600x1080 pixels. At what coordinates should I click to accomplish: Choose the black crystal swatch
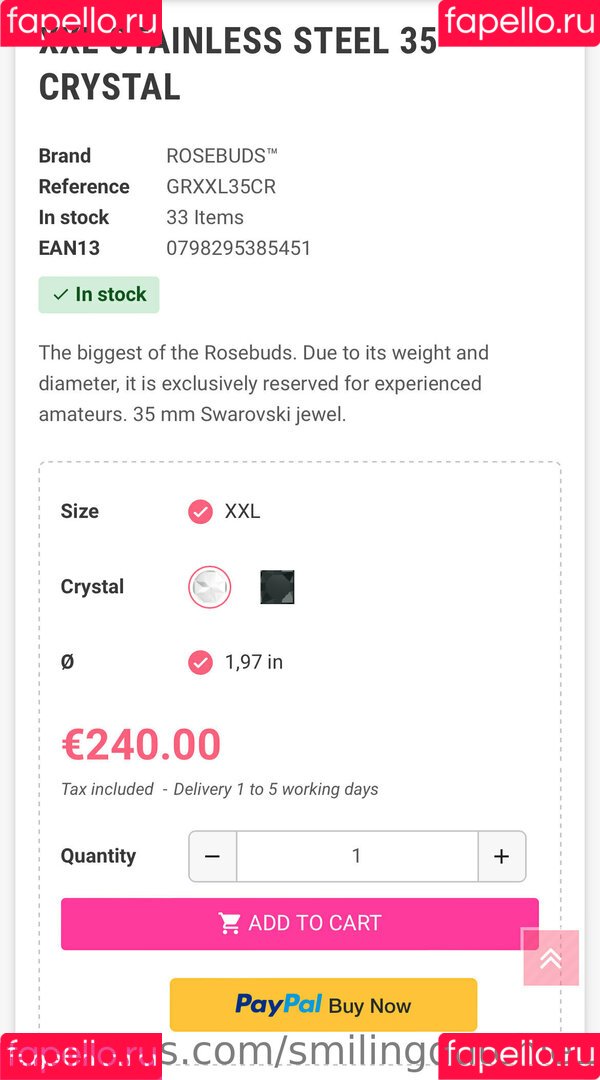(277, 587)
